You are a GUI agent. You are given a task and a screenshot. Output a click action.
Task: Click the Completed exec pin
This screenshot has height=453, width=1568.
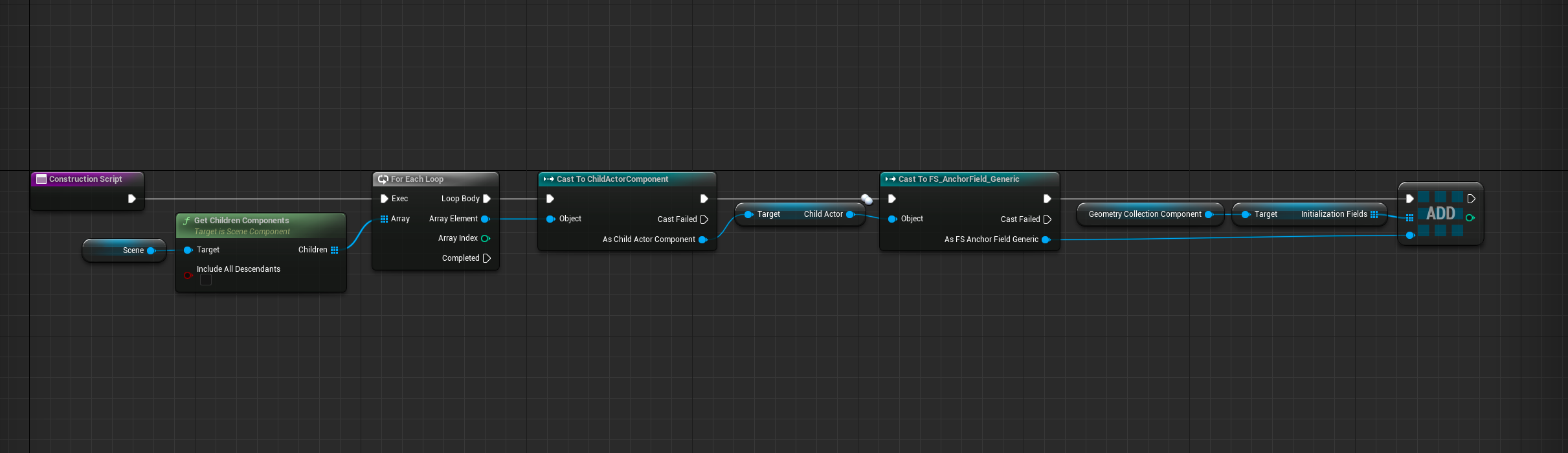coord(487,258)
